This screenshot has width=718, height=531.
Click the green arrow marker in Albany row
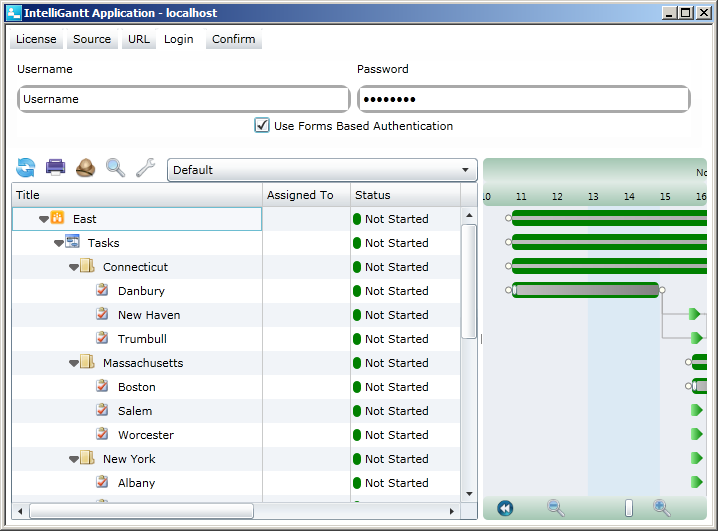pos(696,482)
